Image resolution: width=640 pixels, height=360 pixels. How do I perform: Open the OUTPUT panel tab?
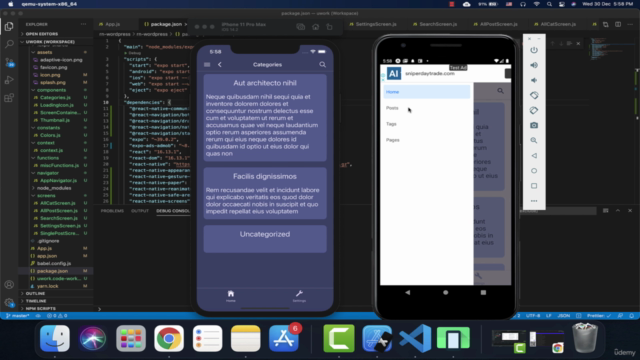point(140,211)
